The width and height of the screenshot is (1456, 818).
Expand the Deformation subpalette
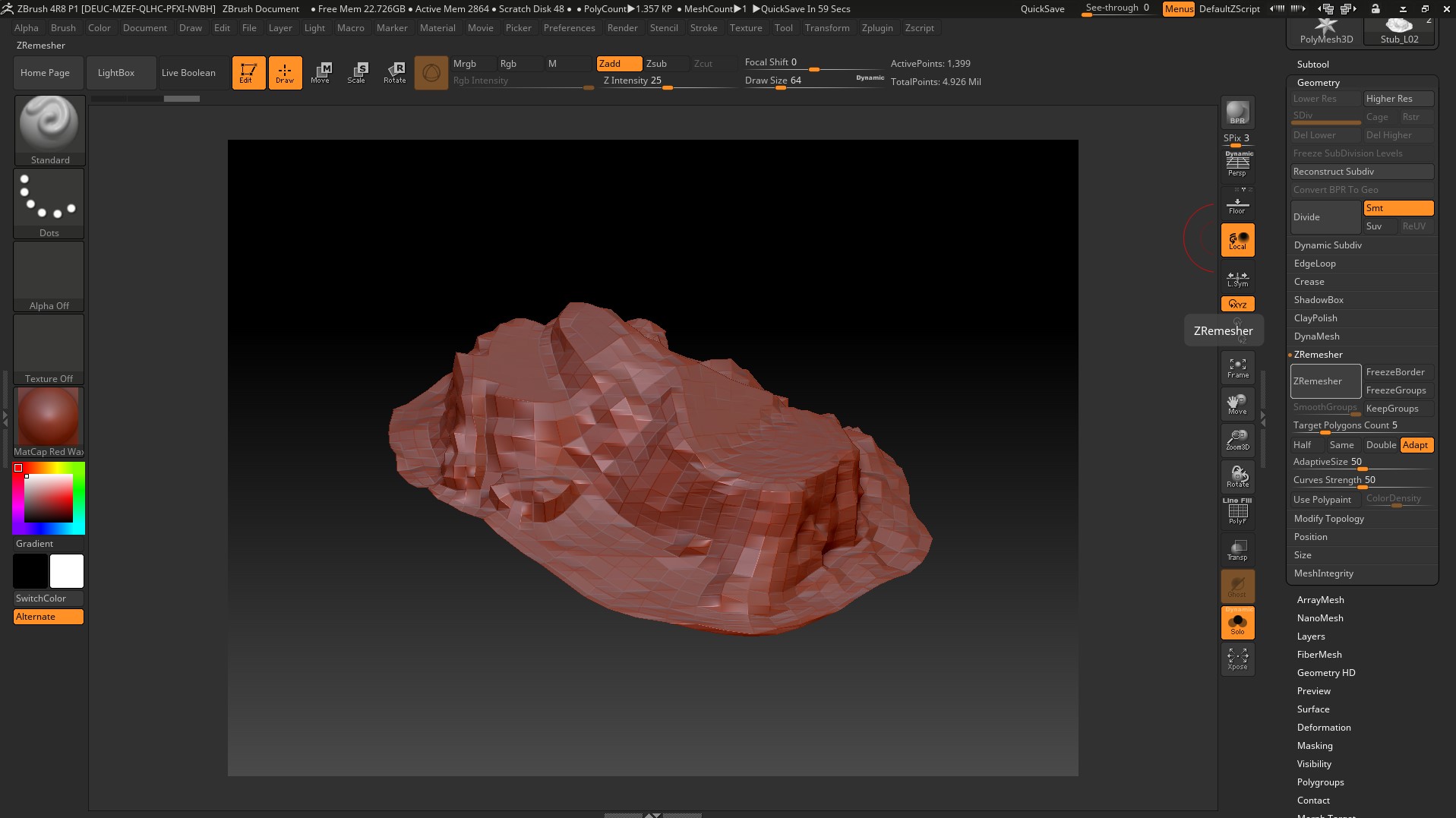tap(1324, 728)
